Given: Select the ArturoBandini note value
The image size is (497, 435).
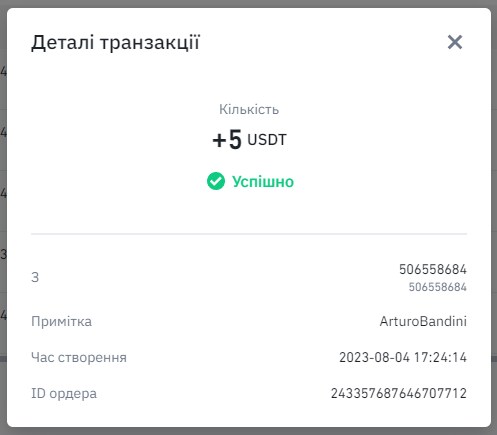Looking at the screenshot, I should 423,321.
